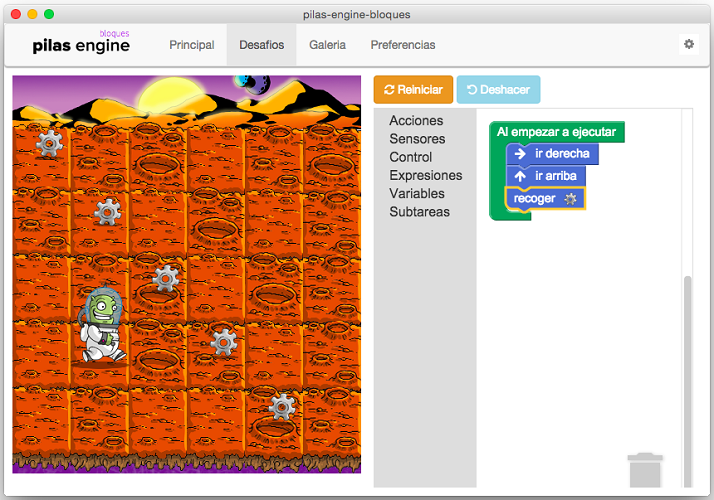Open the Subtareas block category

[419, 212]
